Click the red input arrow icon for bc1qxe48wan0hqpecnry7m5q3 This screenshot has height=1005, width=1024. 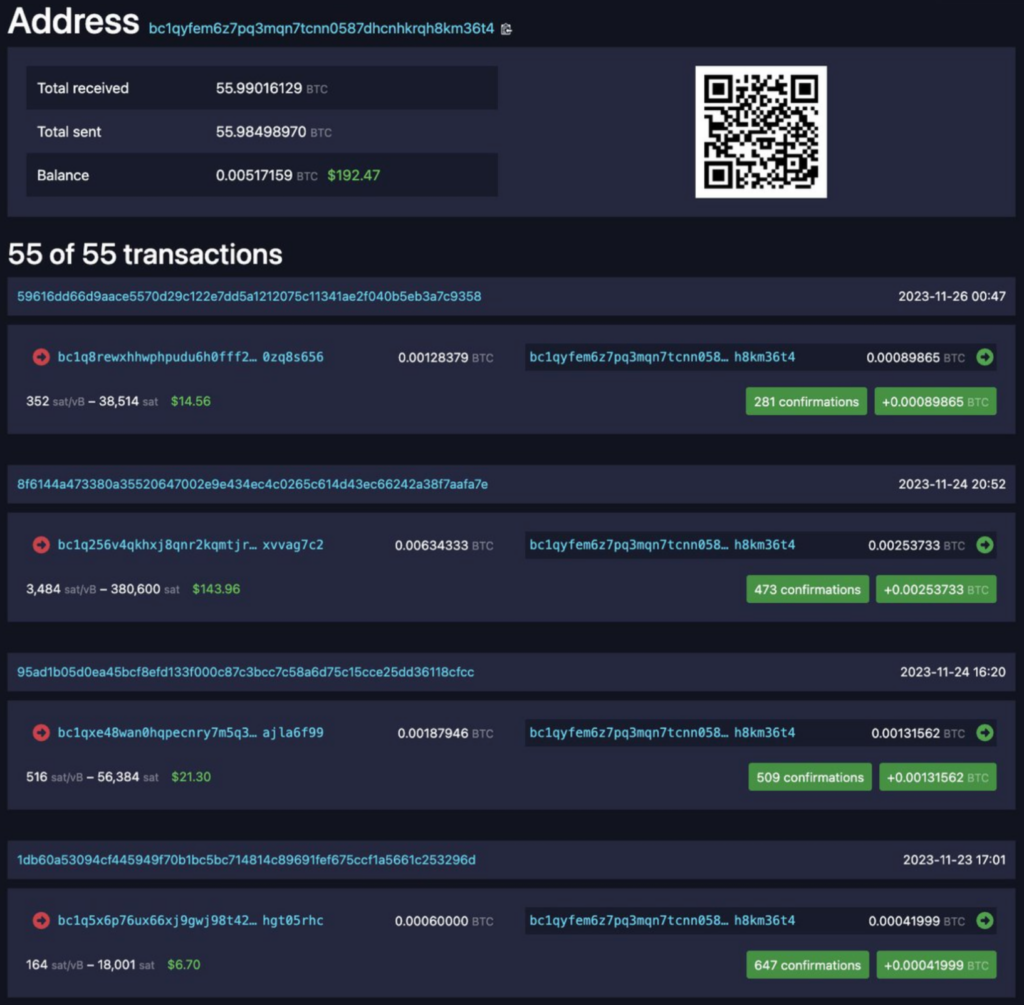pos(41,733)
